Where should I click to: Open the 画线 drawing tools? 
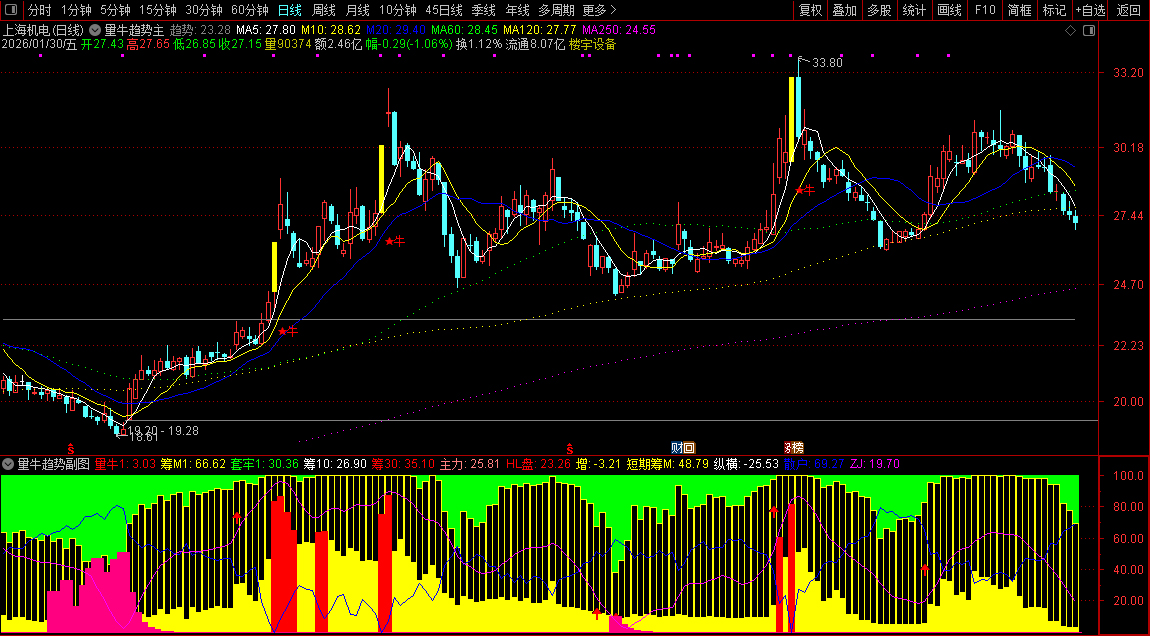949,10
